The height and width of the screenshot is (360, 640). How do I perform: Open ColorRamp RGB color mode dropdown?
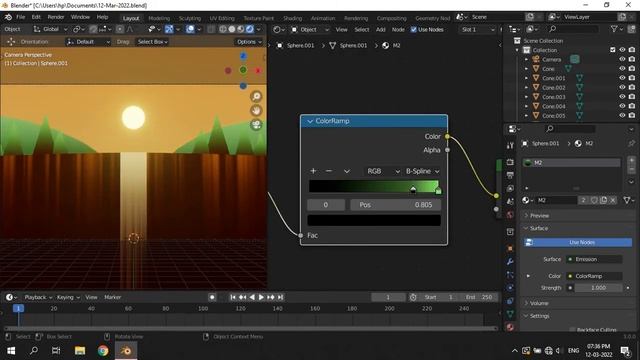pyautogui.click(x=383, y=171)
